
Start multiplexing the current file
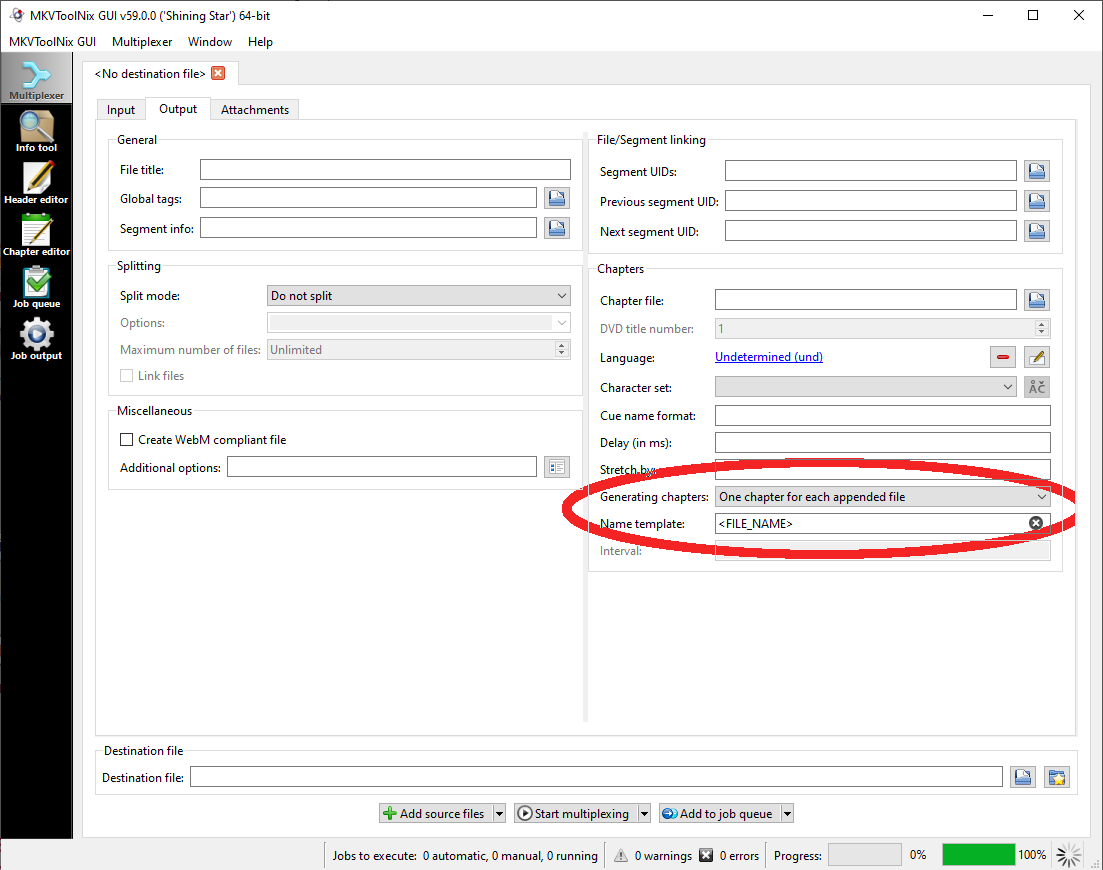(574, 813)
